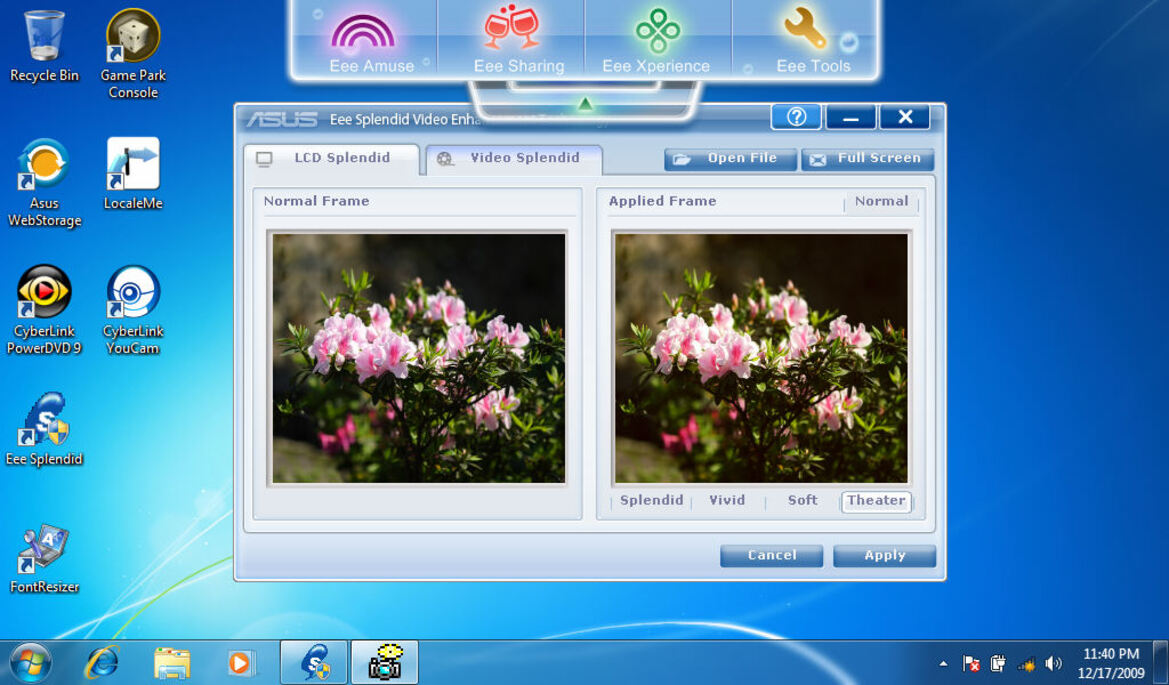The height and width of the screenshot is (685, 1169).
Task: Select the FontResizer desktop shortcut
Action: click(x=44, y=559)
